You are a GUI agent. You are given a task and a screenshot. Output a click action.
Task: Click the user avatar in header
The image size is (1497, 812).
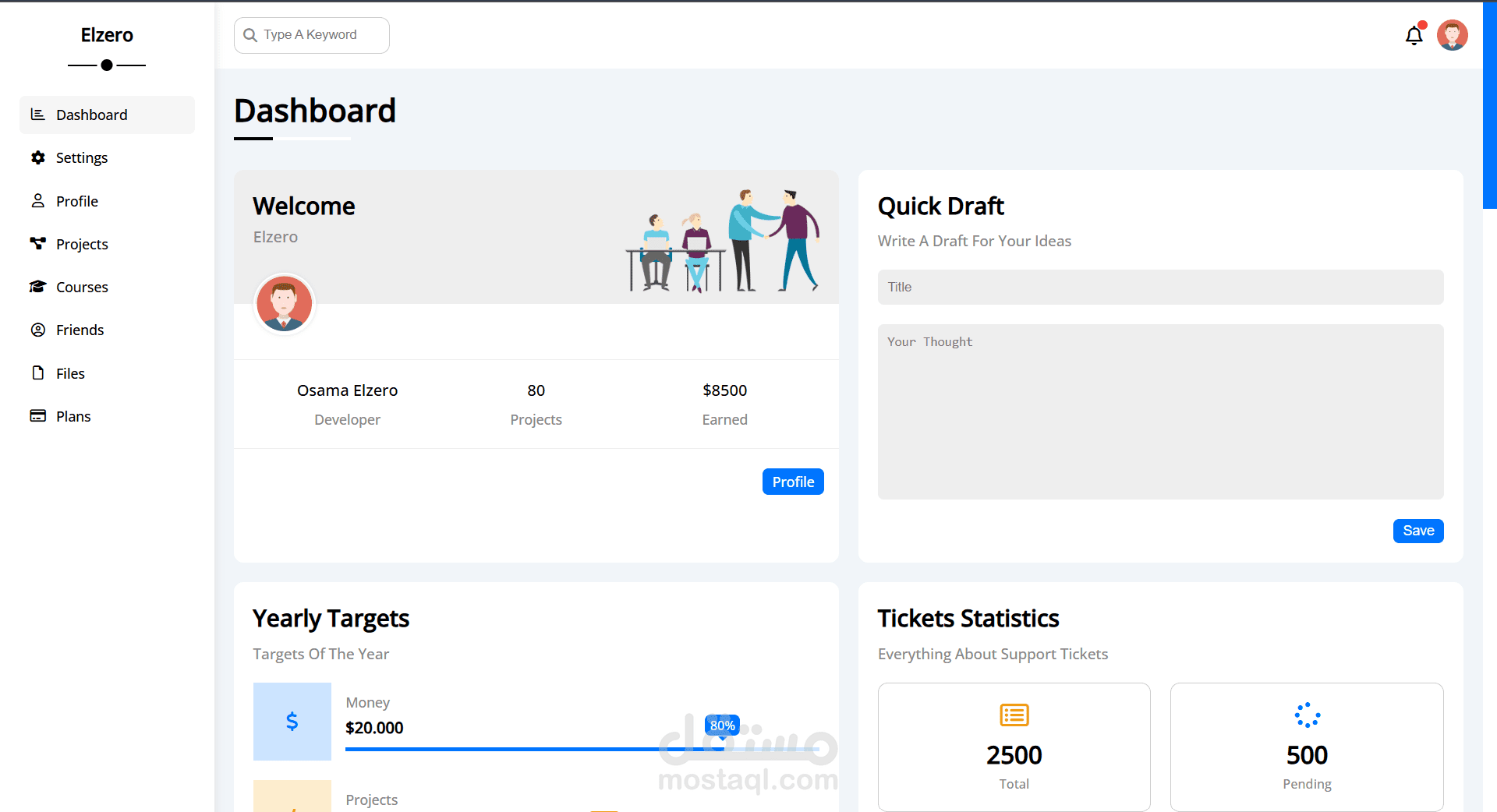(1452, 35)
